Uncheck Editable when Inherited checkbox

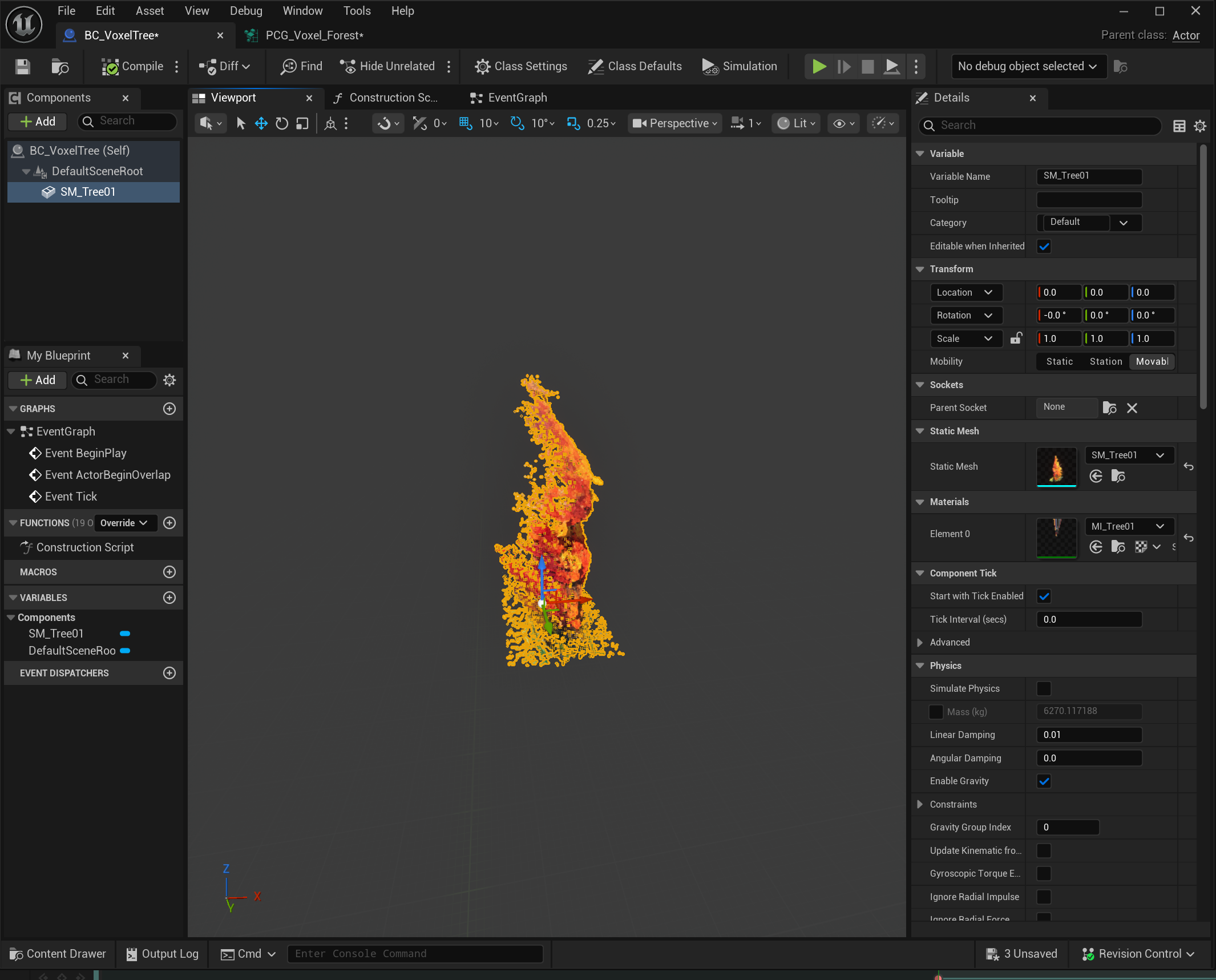1044,247
